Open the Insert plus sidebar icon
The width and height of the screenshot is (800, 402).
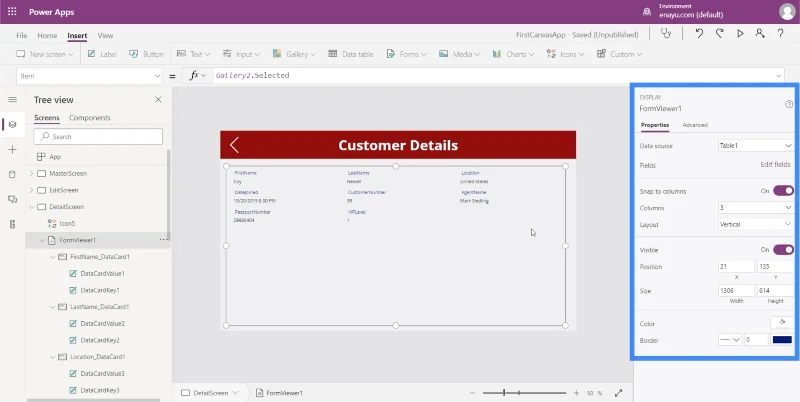(13, 149)
